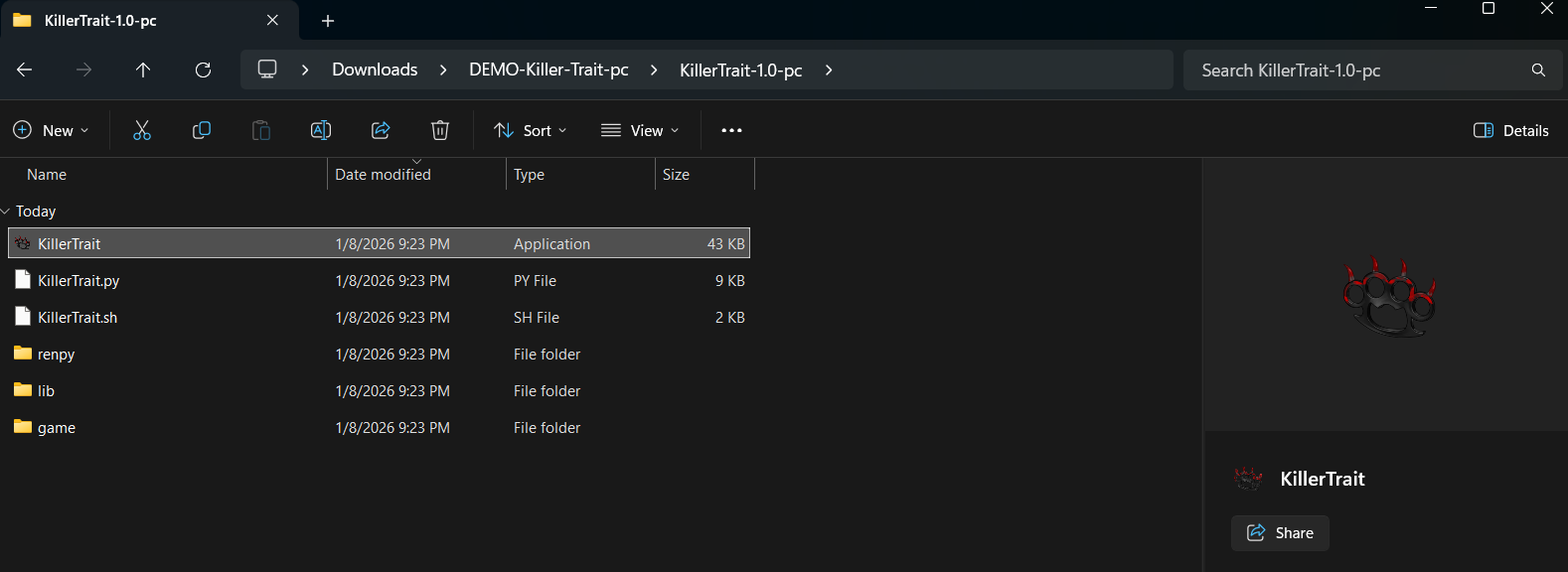This screenshot has height=572, width=1568.
Task: Click the game folder icon
Action: coord(23,427)
